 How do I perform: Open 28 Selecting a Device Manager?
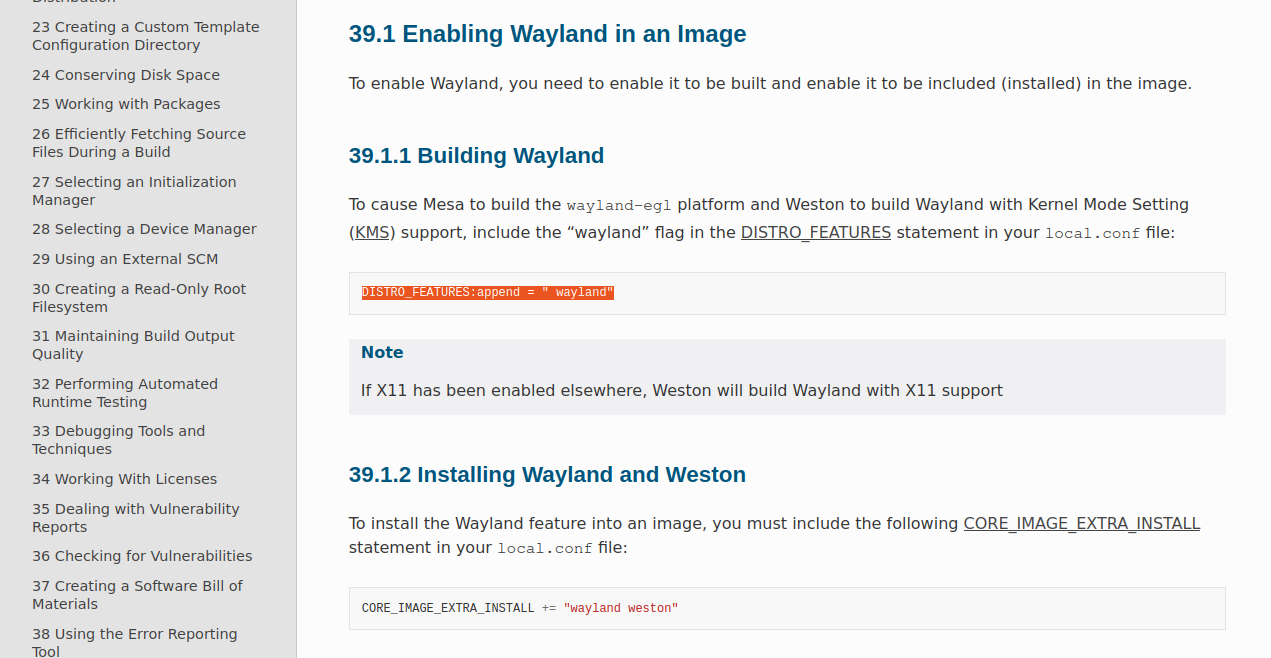tap(144, 229)
